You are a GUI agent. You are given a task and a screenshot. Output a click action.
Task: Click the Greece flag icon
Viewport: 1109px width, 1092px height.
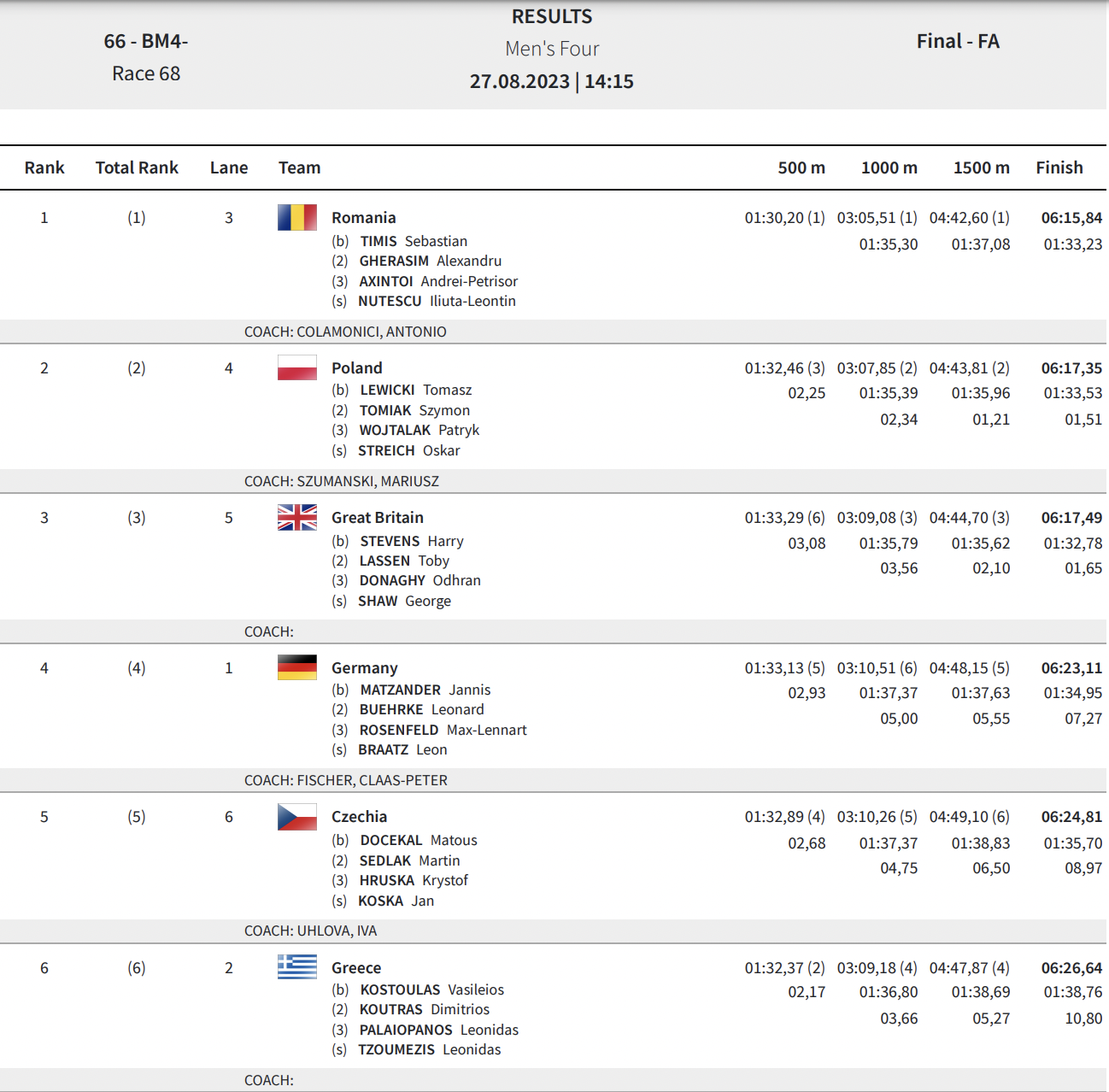click(296, 967)
